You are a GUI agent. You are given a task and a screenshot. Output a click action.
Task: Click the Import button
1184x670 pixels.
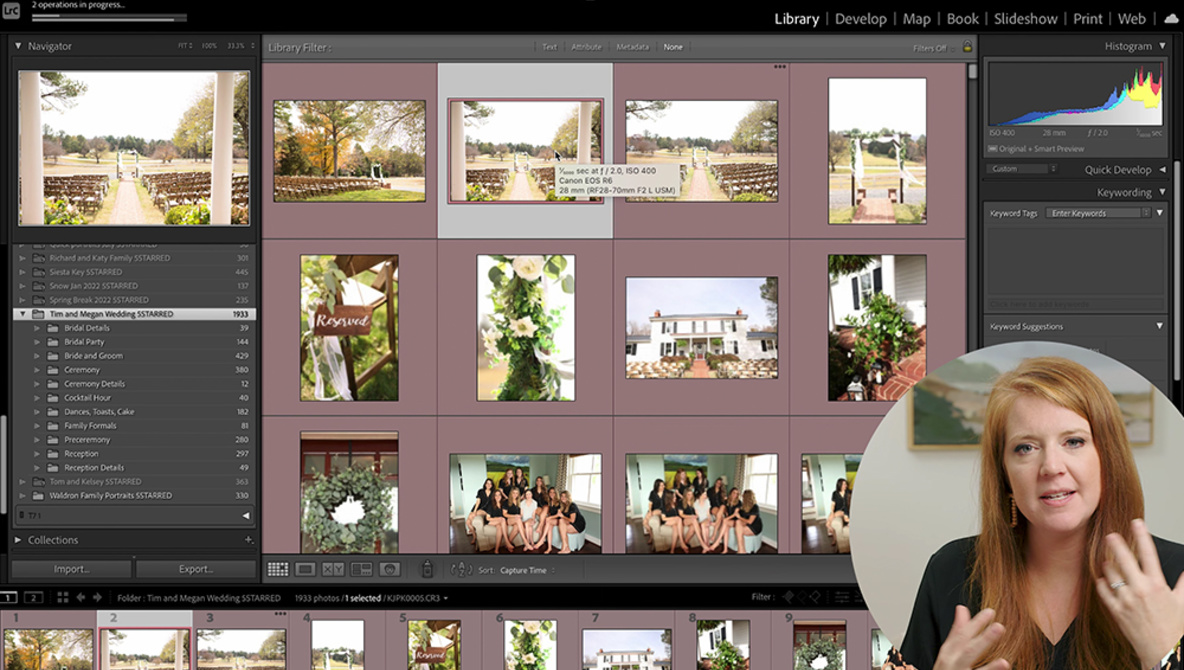click(72, 569)
